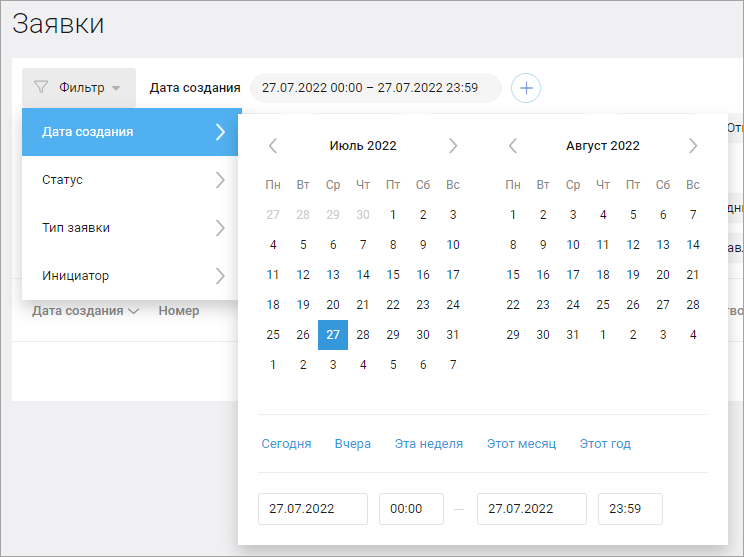Click the end time 23:59 field
The width and height of the screenshot is (744, 557).
click(630, 509)
